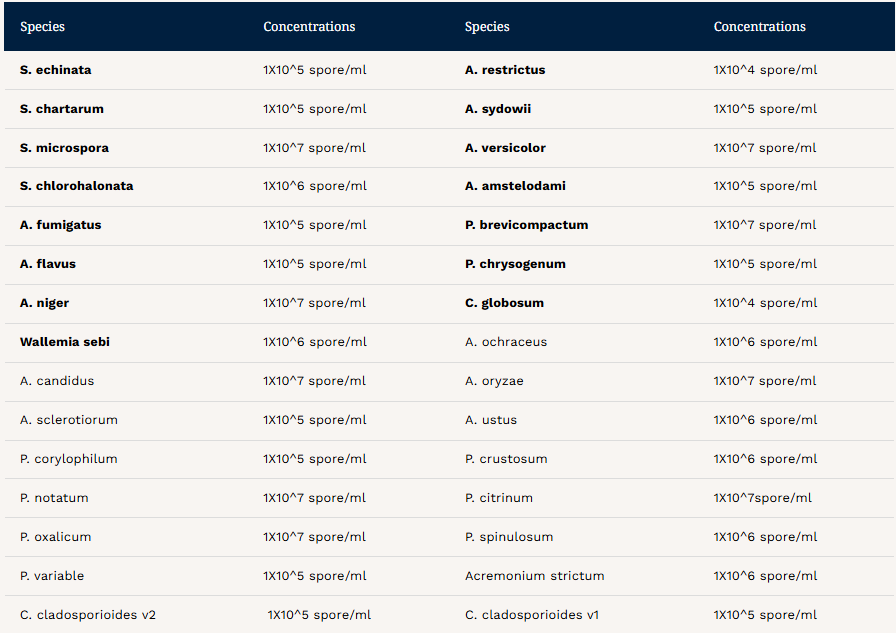Click the first Concentrations column header
Screen dimensions: 896x633
[x=309, y=27]
